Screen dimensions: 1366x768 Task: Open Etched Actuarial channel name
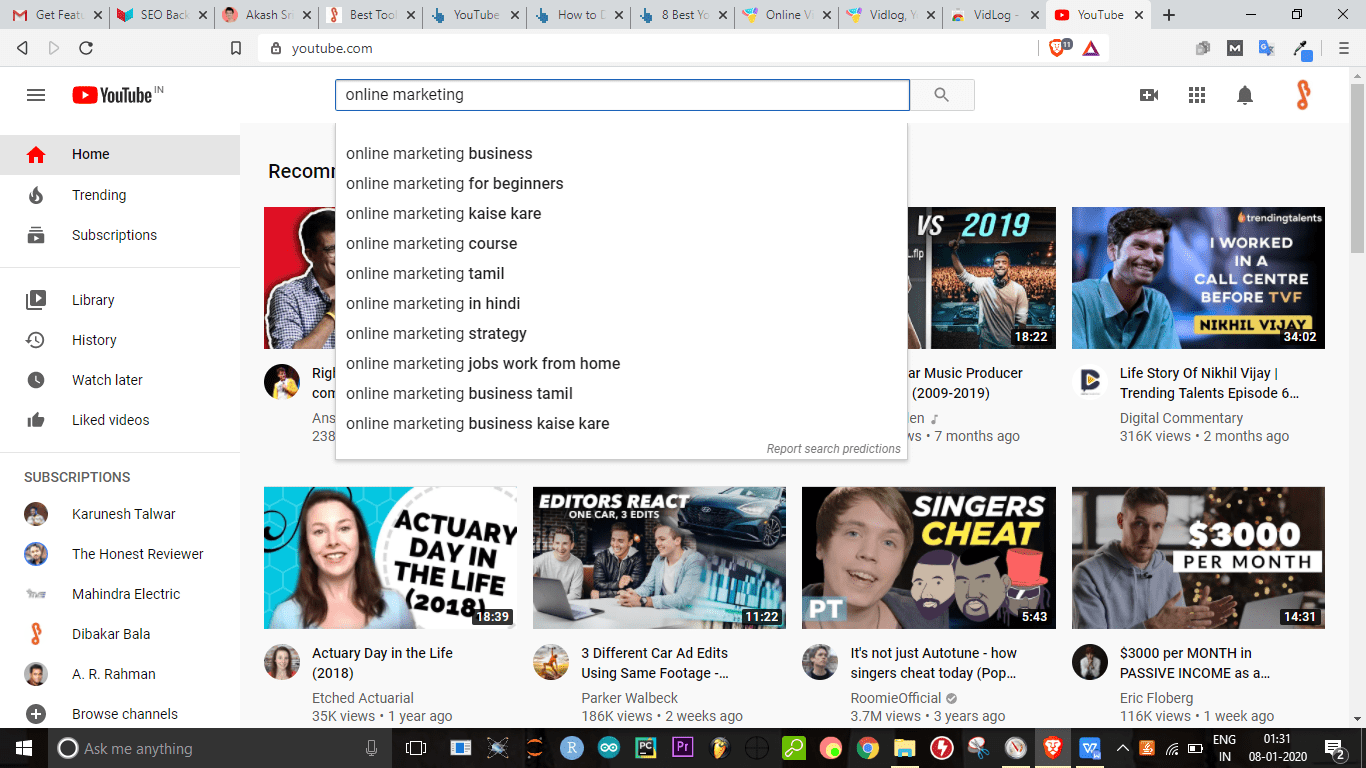363,698
